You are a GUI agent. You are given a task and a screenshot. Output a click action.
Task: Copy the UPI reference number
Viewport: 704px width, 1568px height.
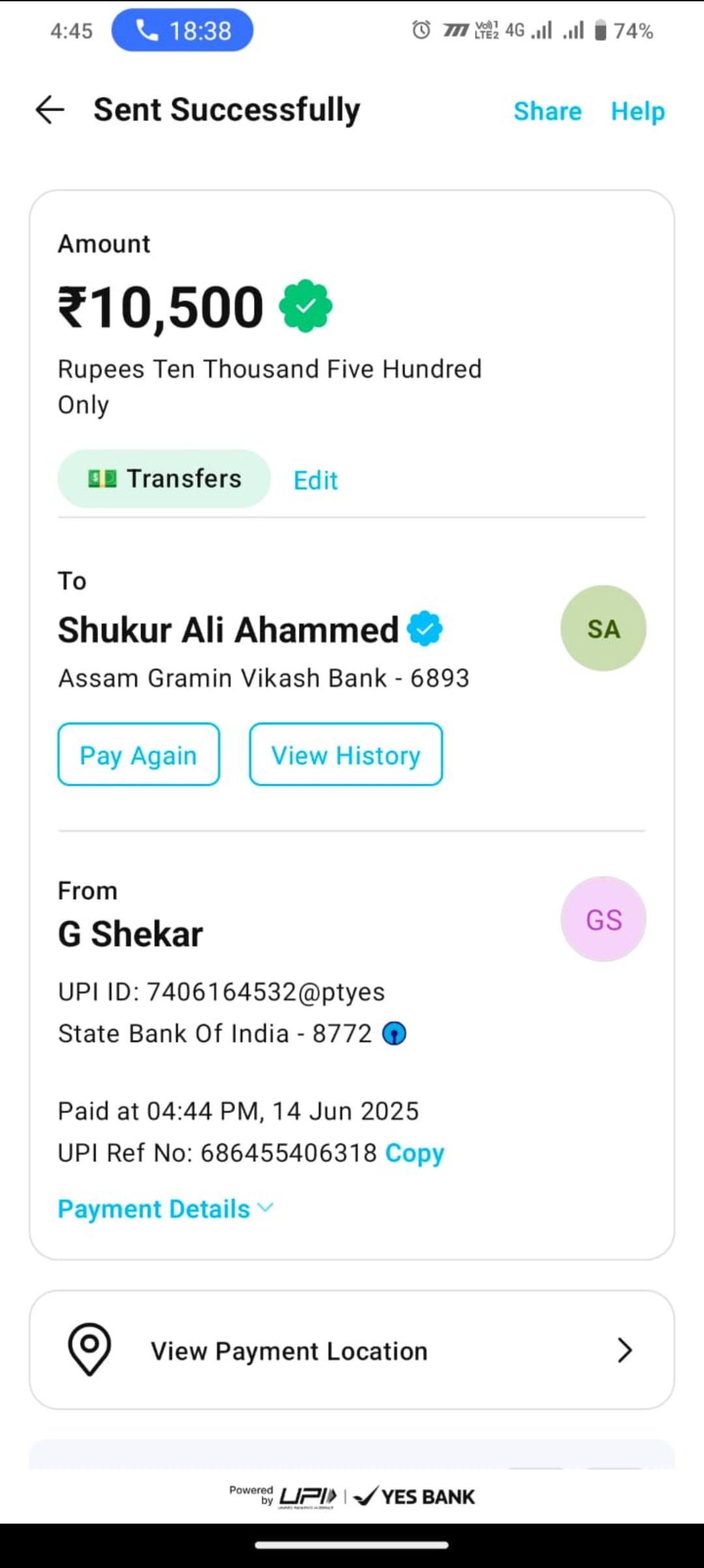click(x=415, y=1153)
